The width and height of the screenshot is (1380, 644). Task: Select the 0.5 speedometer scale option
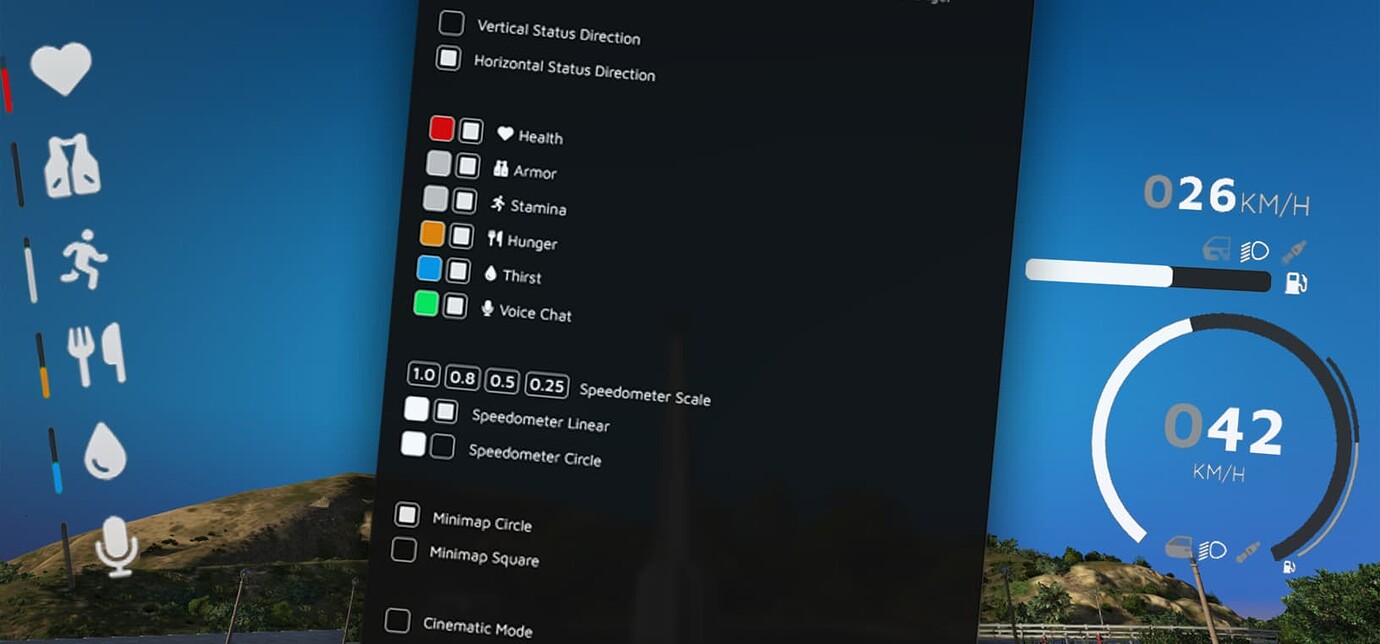[x=502, y=381]
